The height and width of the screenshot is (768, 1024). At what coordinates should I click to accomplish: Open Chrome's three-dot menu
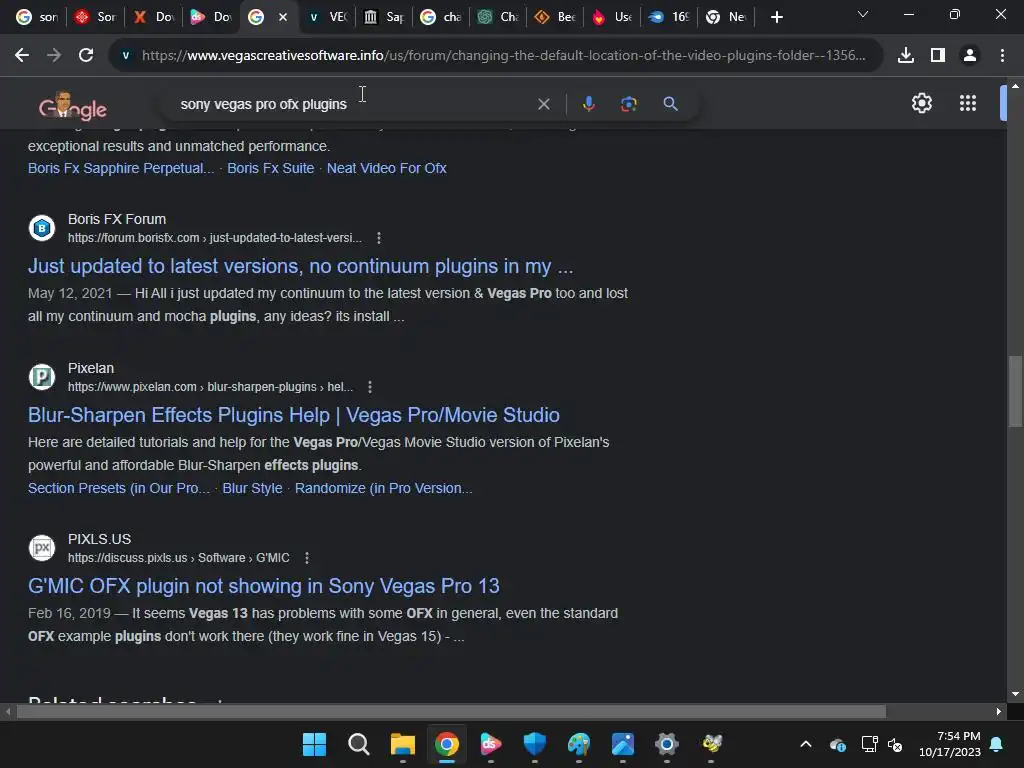pyautogui.click(x=1002, y=56)
